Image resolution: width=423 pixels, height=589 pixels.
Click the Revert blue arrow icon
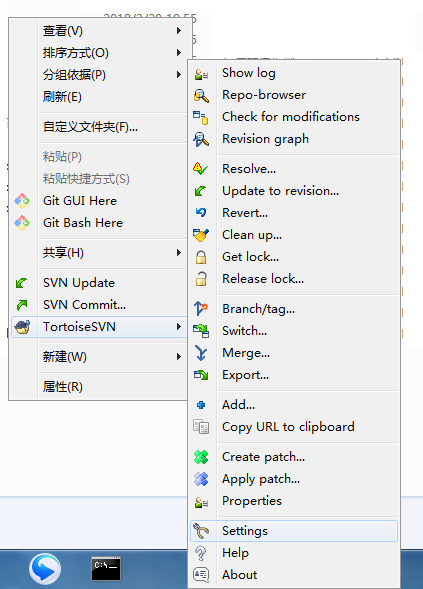201,213
